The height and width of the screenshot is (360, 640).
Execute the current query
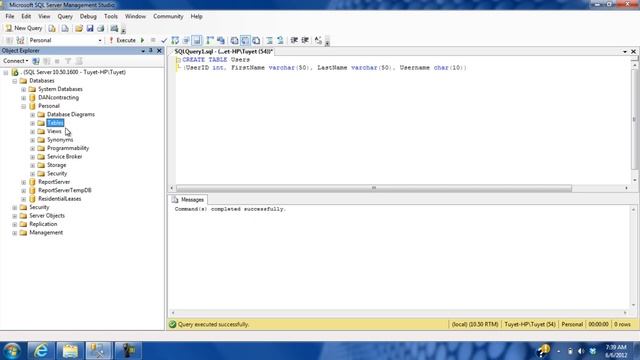pyautogui.click(x=122, y=40)
